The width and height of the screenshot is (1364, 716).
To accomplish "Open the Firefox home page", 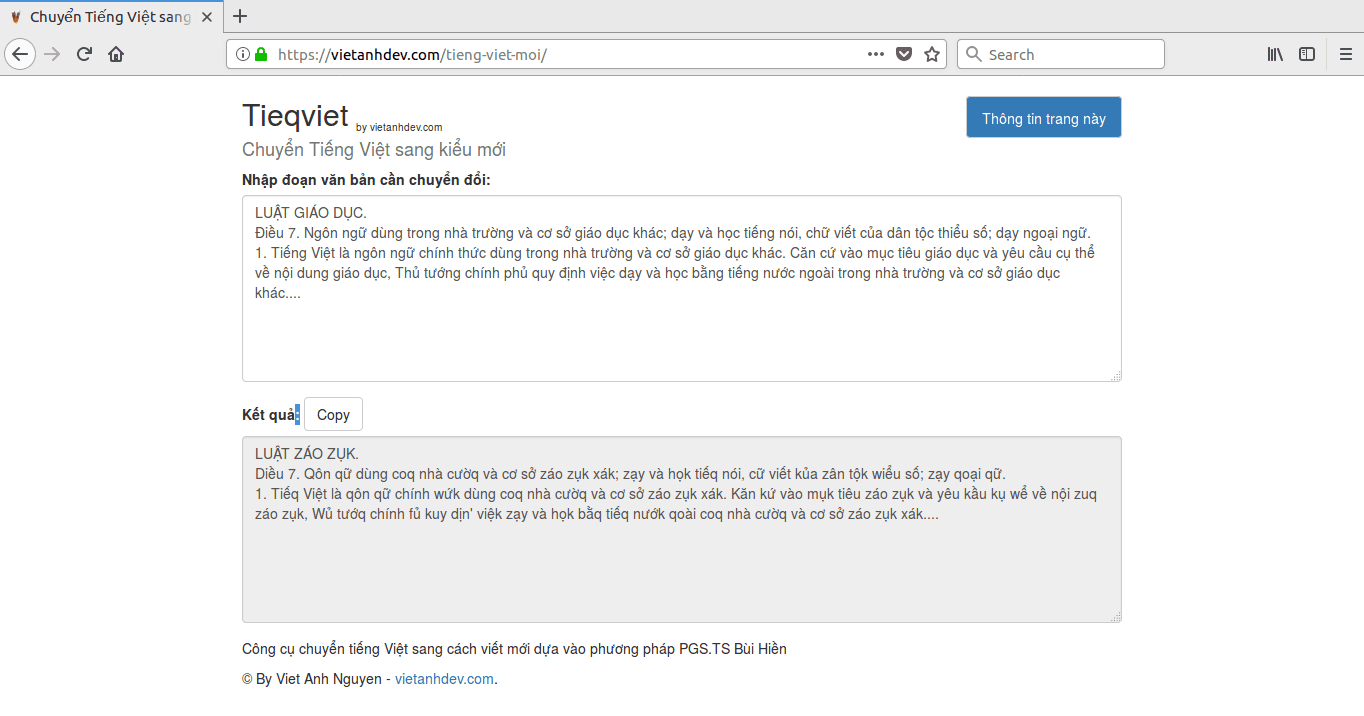I will point(115,53).
